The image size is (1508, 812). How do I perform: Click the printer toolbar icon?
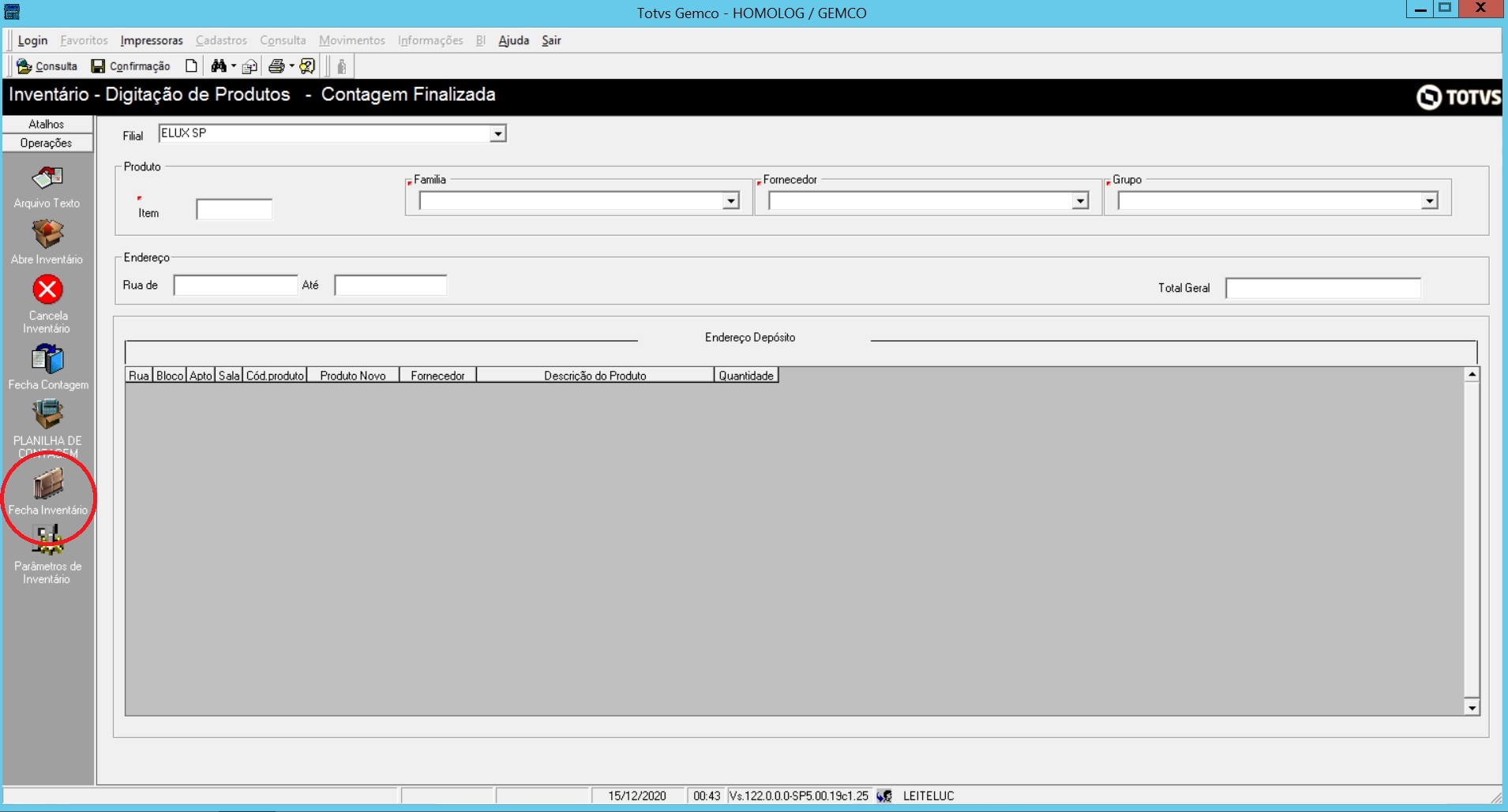[276, 66]
